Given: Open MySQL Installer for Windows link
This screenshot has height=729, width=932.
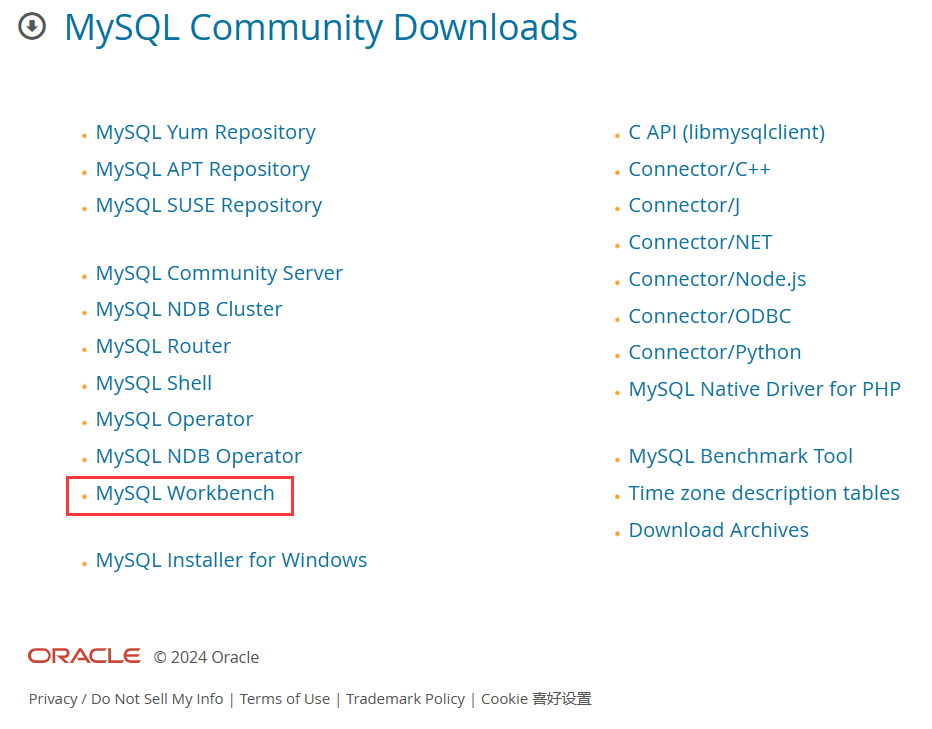Looking at the screenshot, I should [232, 560].
